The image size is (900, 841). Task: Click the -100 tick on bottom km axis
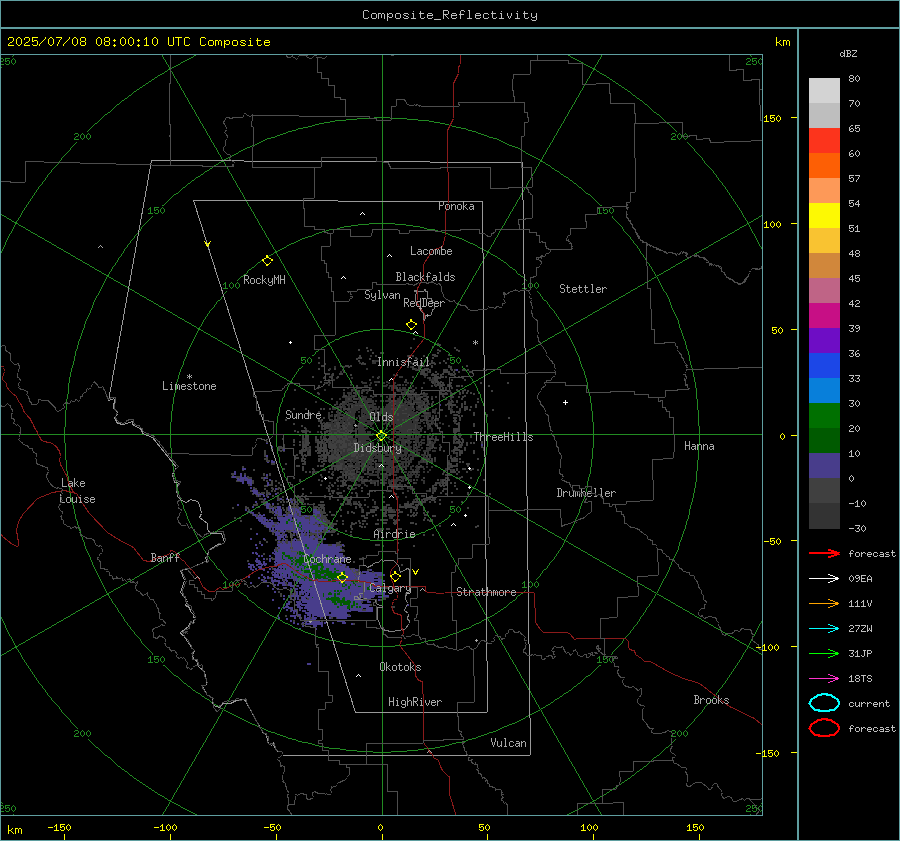165,828
